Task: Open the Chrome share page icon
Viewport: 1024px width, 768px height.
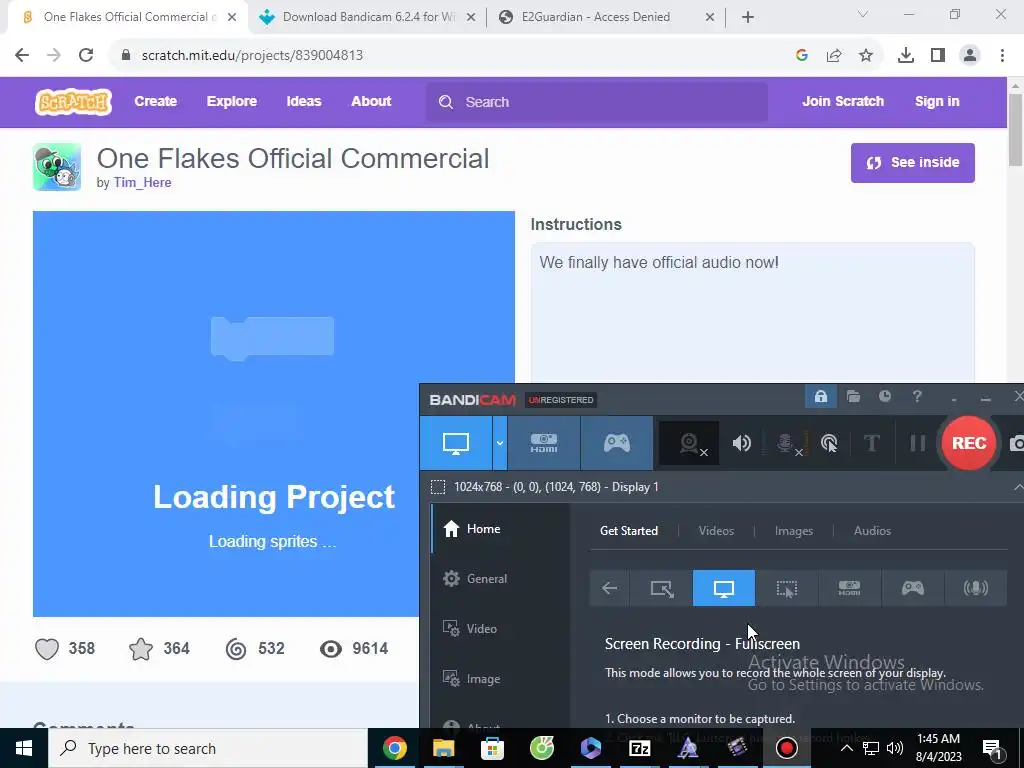Action: pos(833,56)
